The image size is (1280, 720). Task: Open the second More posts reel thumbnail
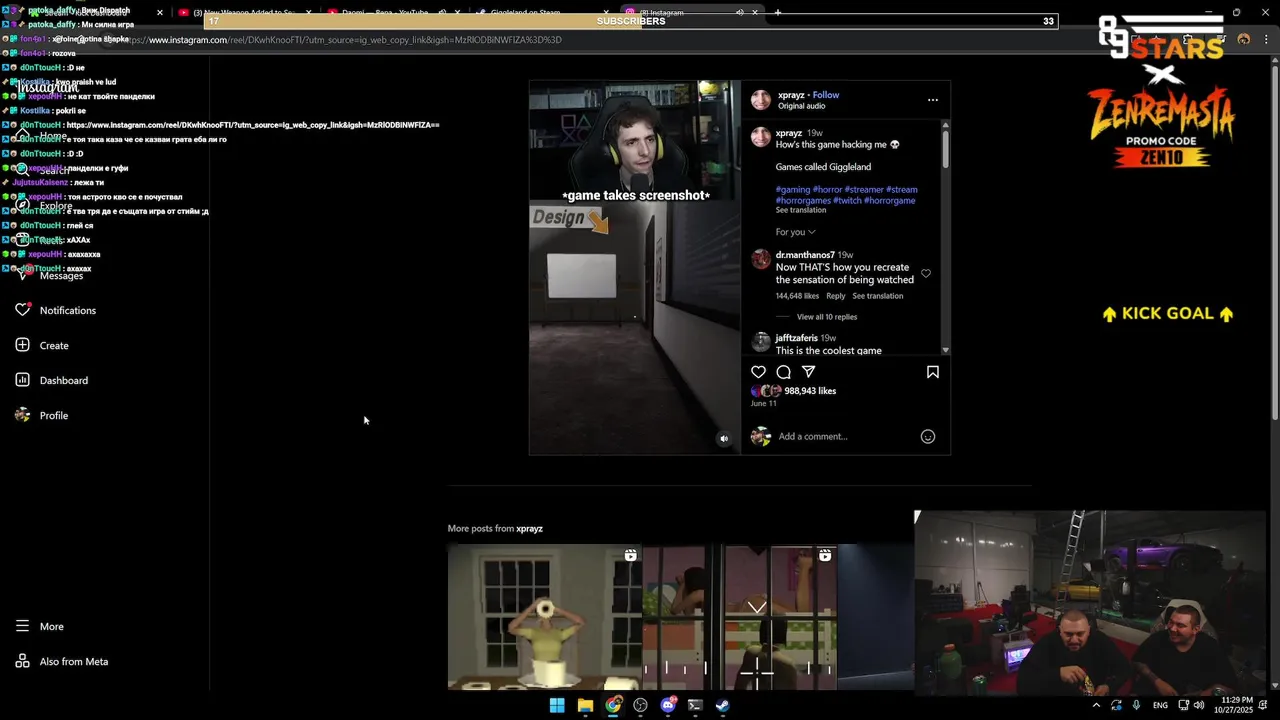[740, 617]
